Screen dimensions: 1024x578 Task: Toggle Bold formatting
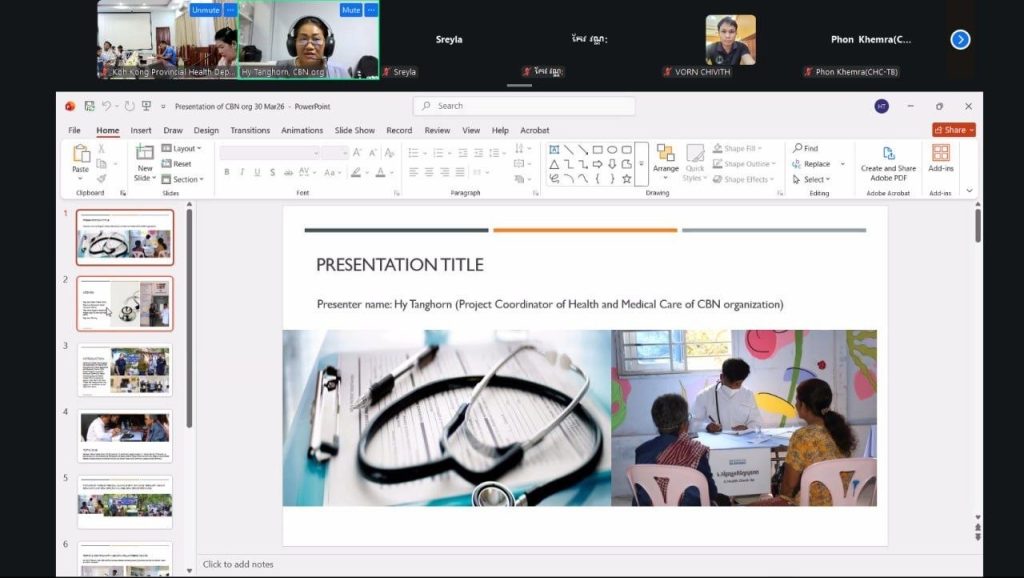pyautogui.click(x=227, y=173)
